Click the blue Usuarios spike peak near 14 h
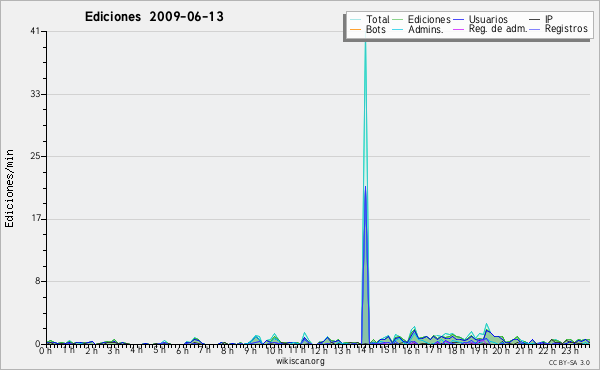600x370 pixels. 365,187
